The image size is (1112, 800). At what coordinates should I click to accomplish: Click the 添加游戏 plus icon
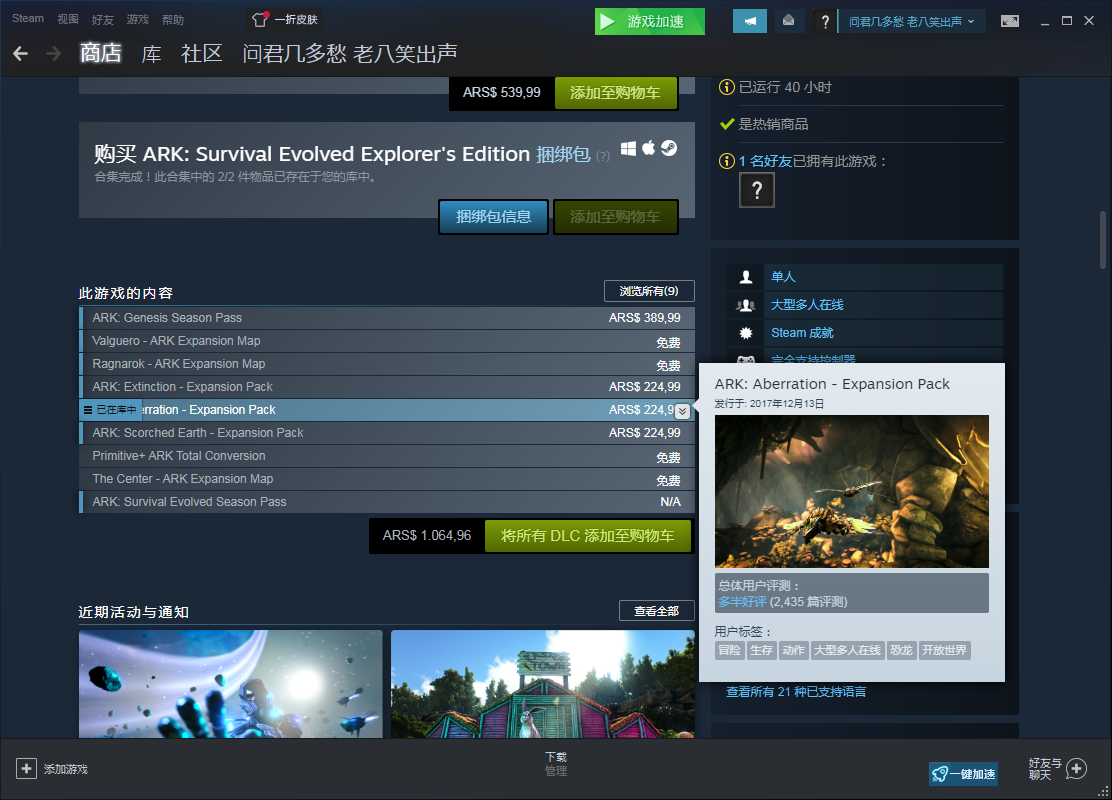[x=26, y=769]
